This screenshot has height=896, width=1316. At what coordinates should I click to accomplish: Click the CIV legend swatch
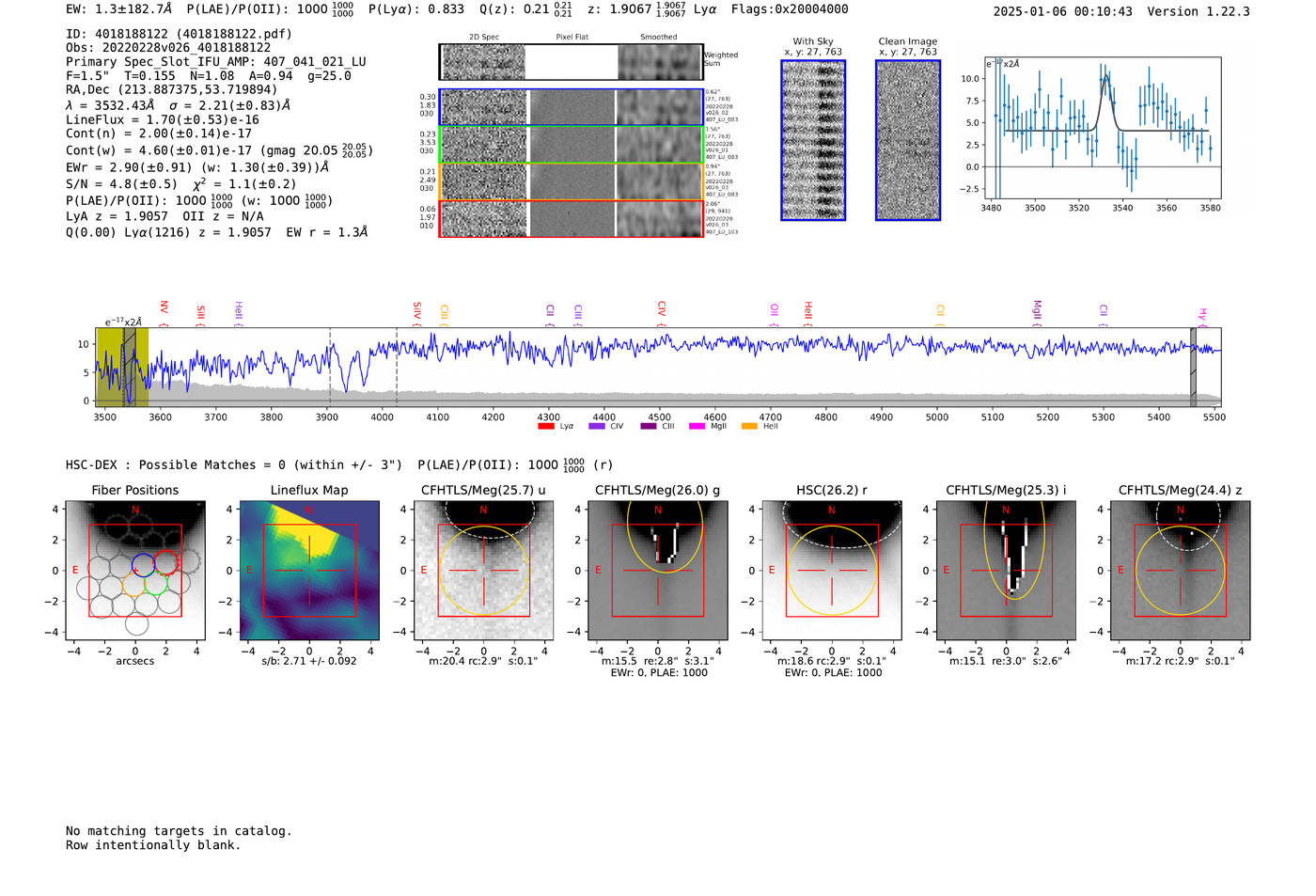pyautogui.click(x=597, y=426)
